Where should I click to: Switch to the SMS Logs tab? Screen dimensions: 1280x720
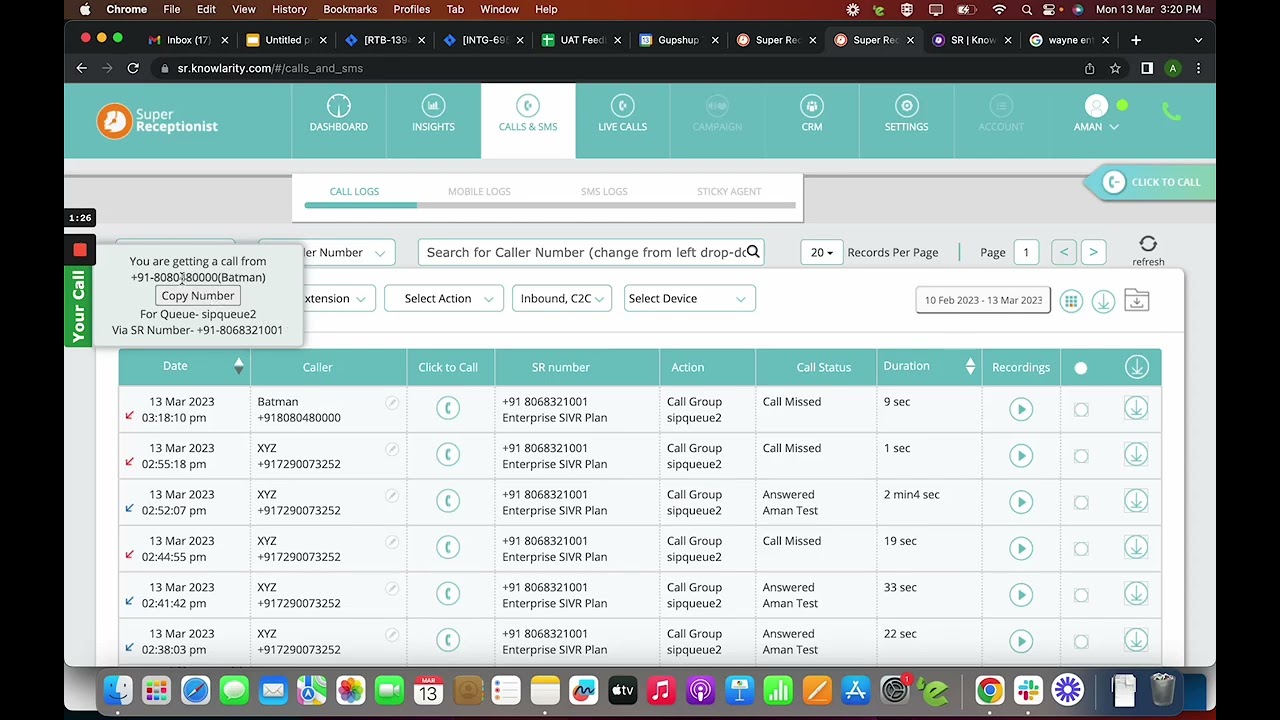tap(604, 191)
